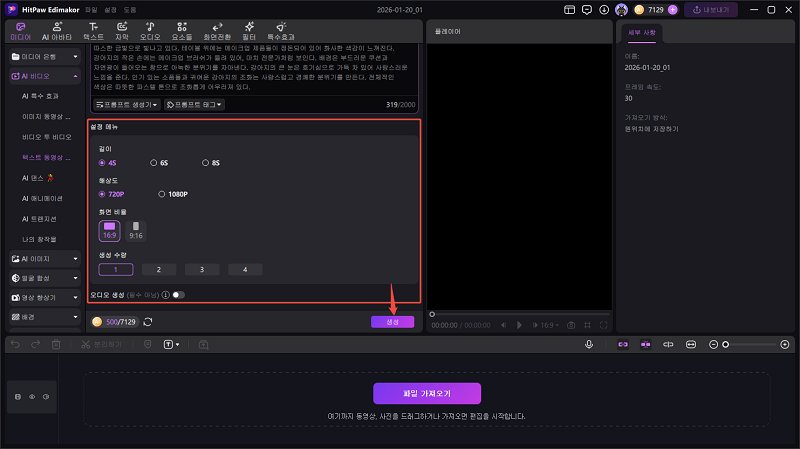Select AI 애니메이션 in sidebar

coord(42,198)
